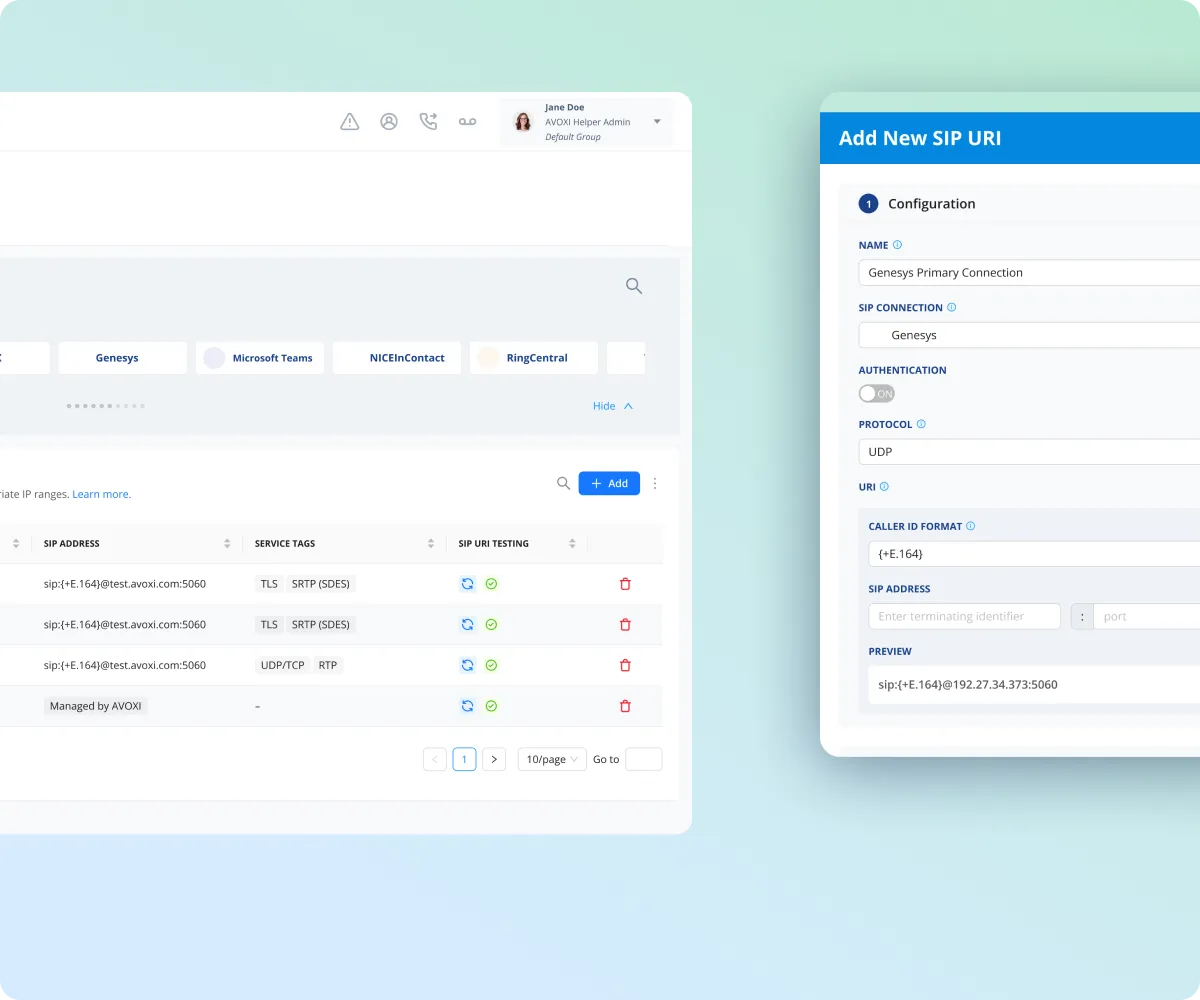Click the call forwarding phone icon
Image resolution: width=1200 pixels, height=1000 pixels.
[428, 122]
